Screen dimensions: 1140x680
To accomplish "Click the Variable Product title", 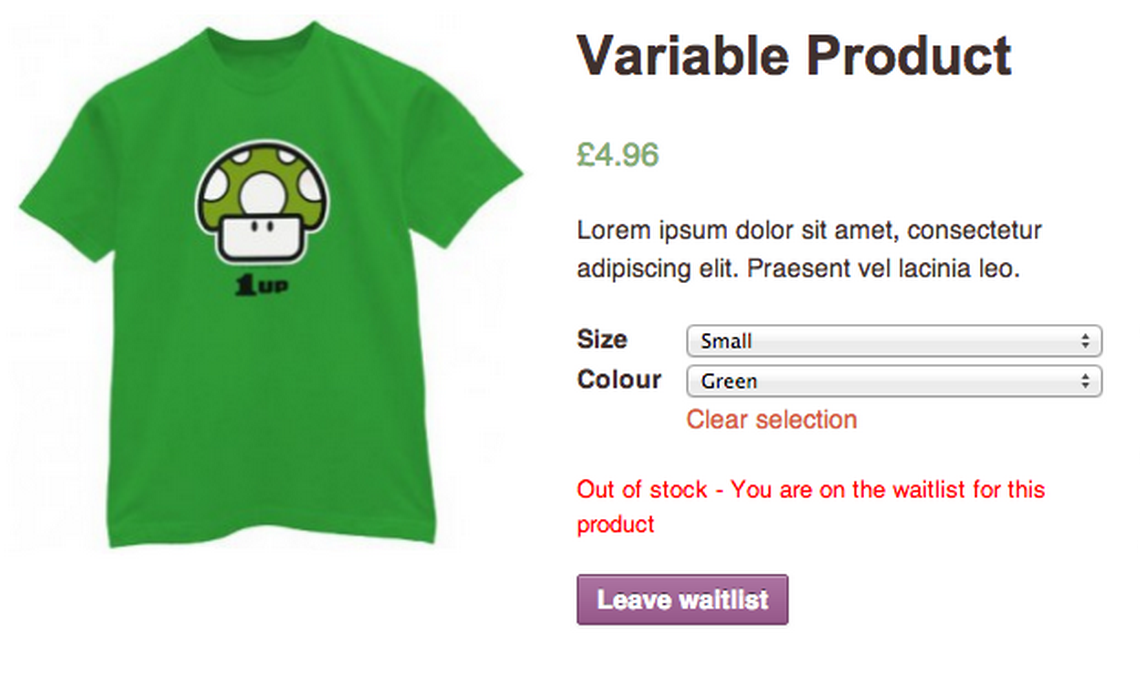I will pos(794,55).
